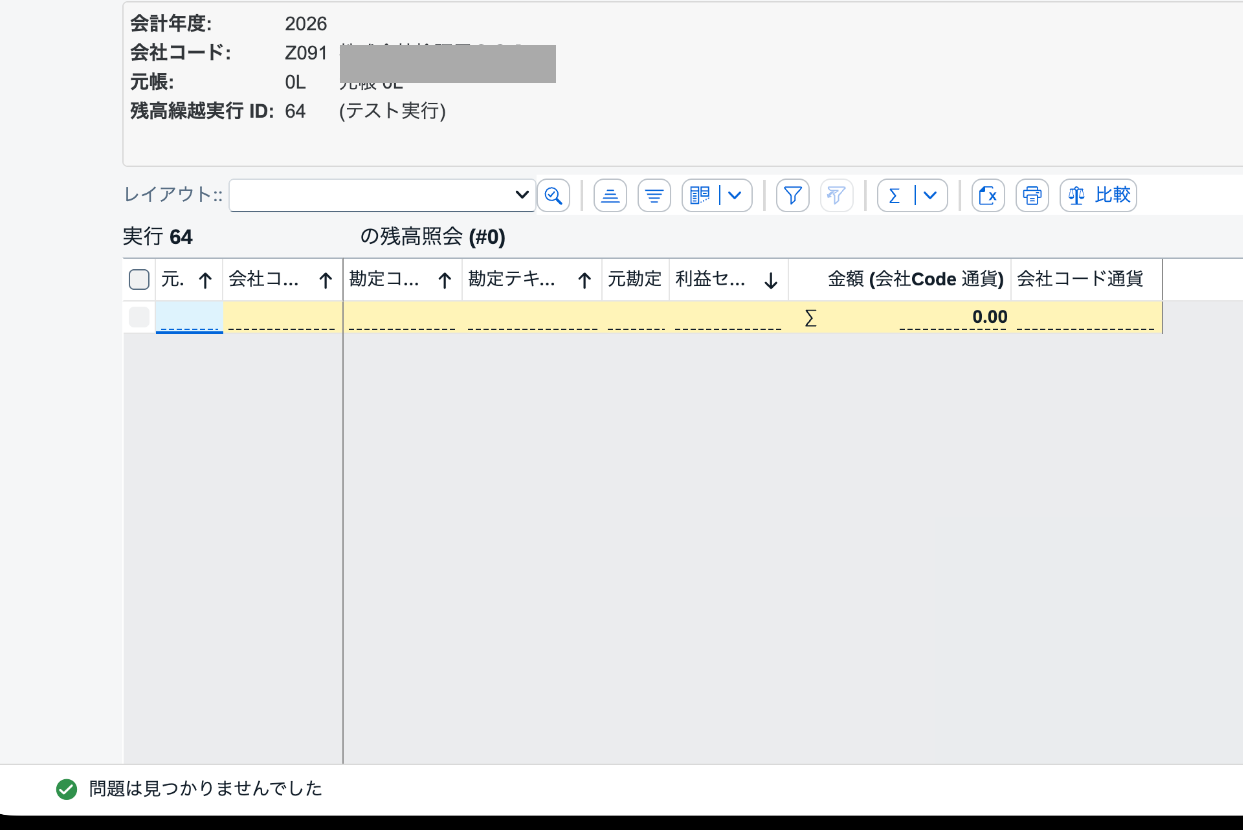Sort ascending using toolbar icon
Screen dimensions: 1243x830
click(x=610, y=195)
